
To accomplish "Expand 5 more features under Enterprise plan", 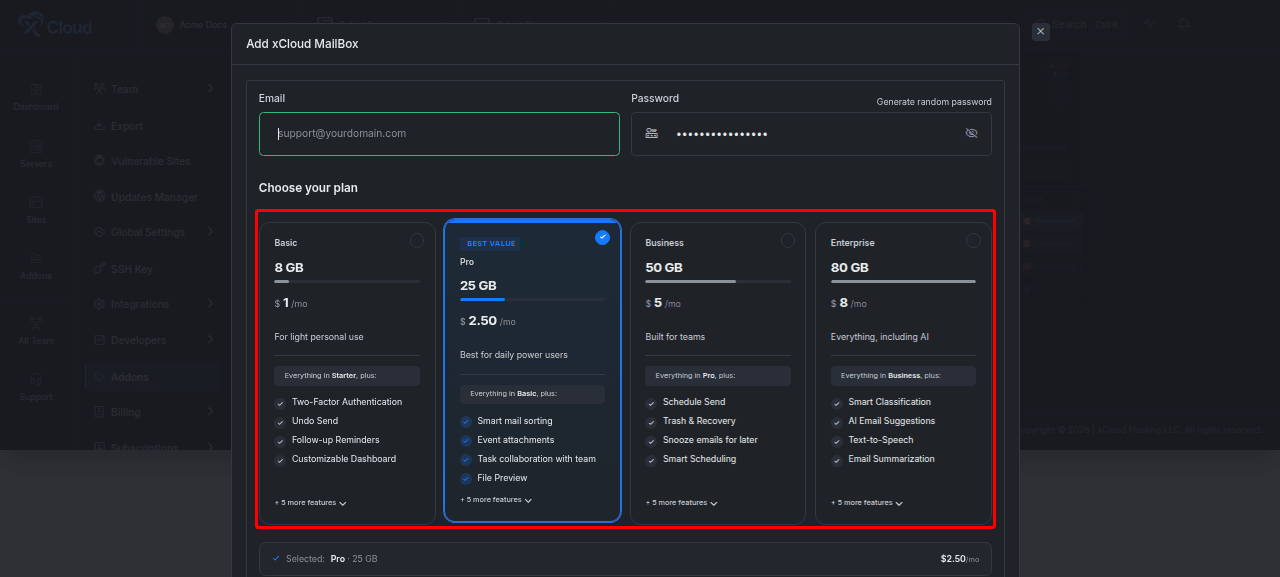I will point(867,503).
